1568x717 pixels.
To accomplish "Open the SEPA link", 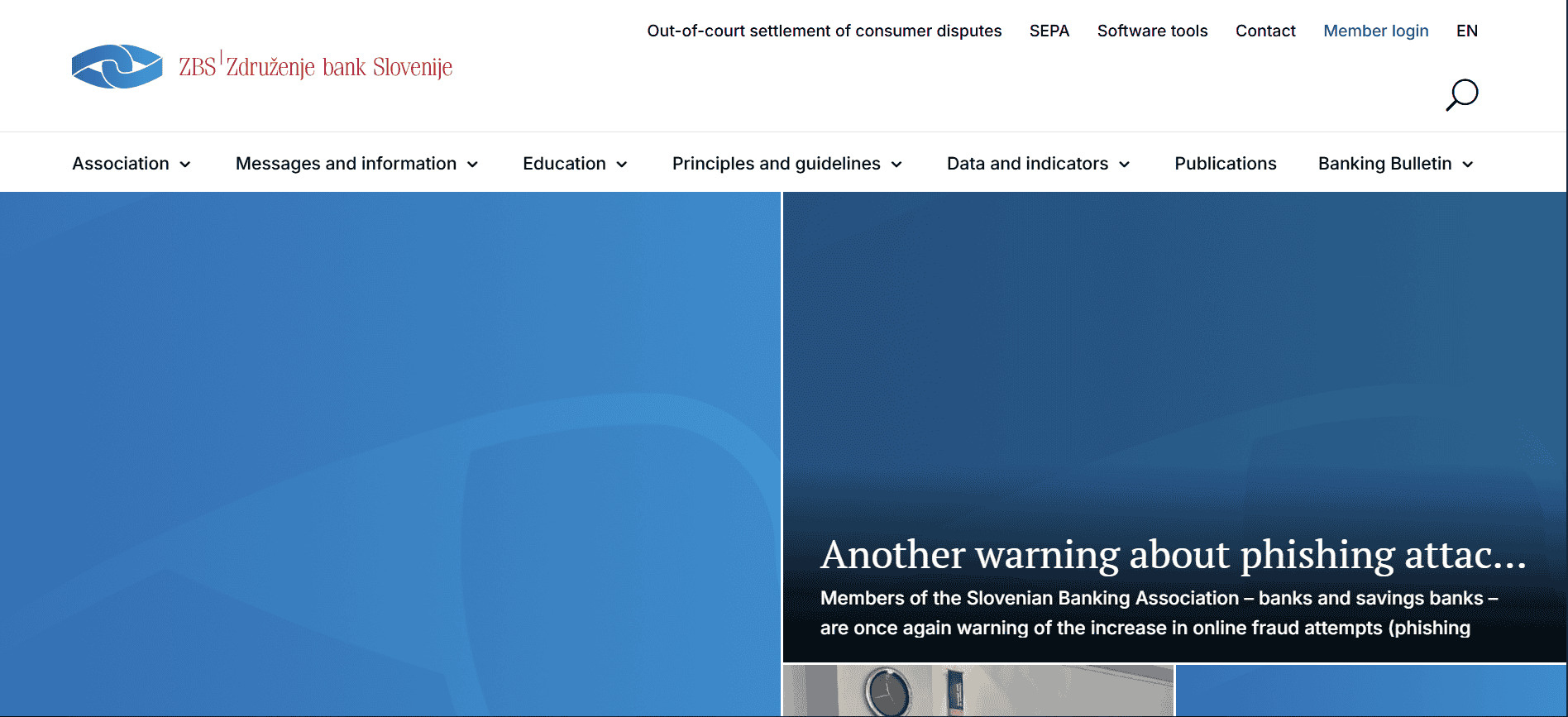I will coord(1049,31).
